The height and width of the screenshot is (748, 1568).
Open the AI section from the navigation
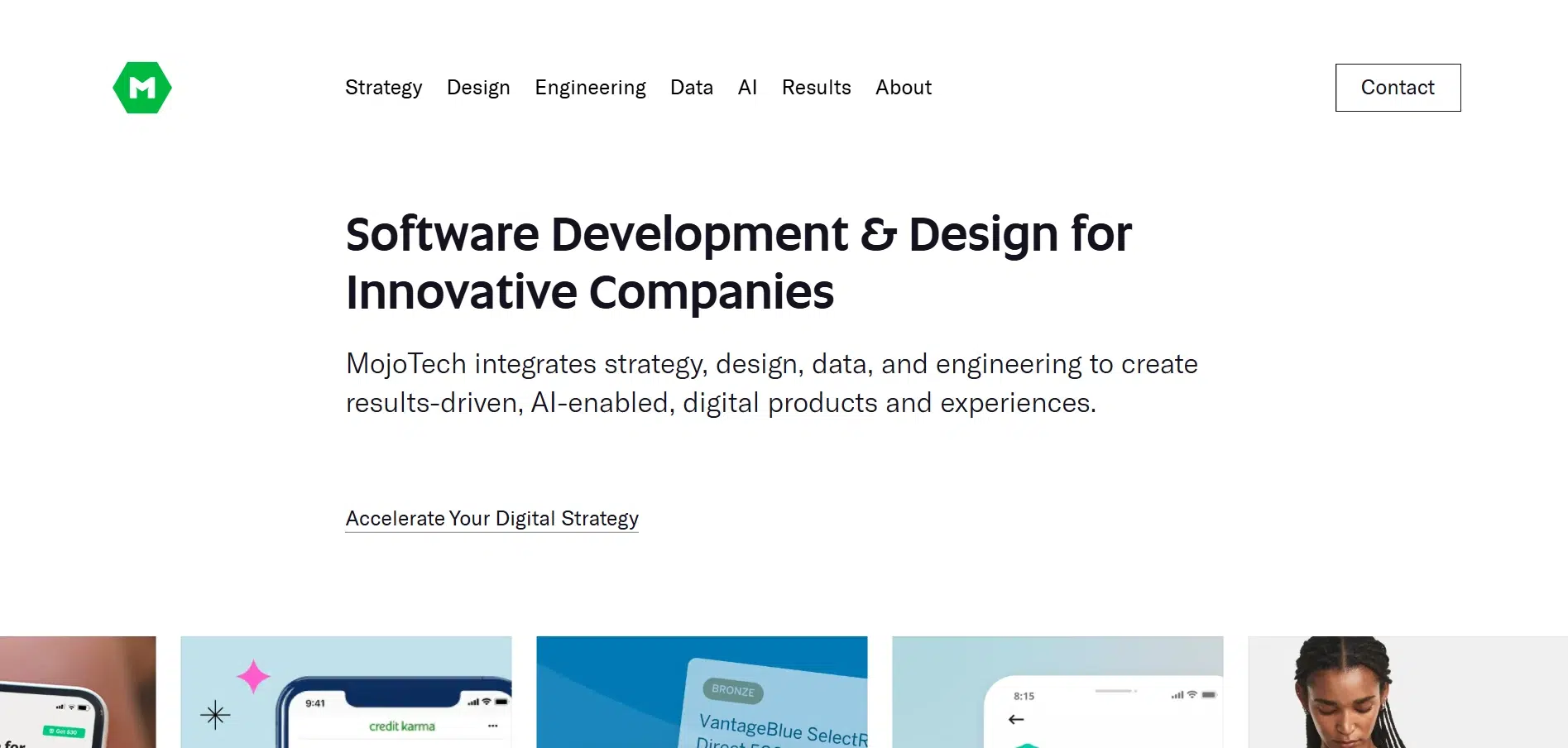(747, 87)
